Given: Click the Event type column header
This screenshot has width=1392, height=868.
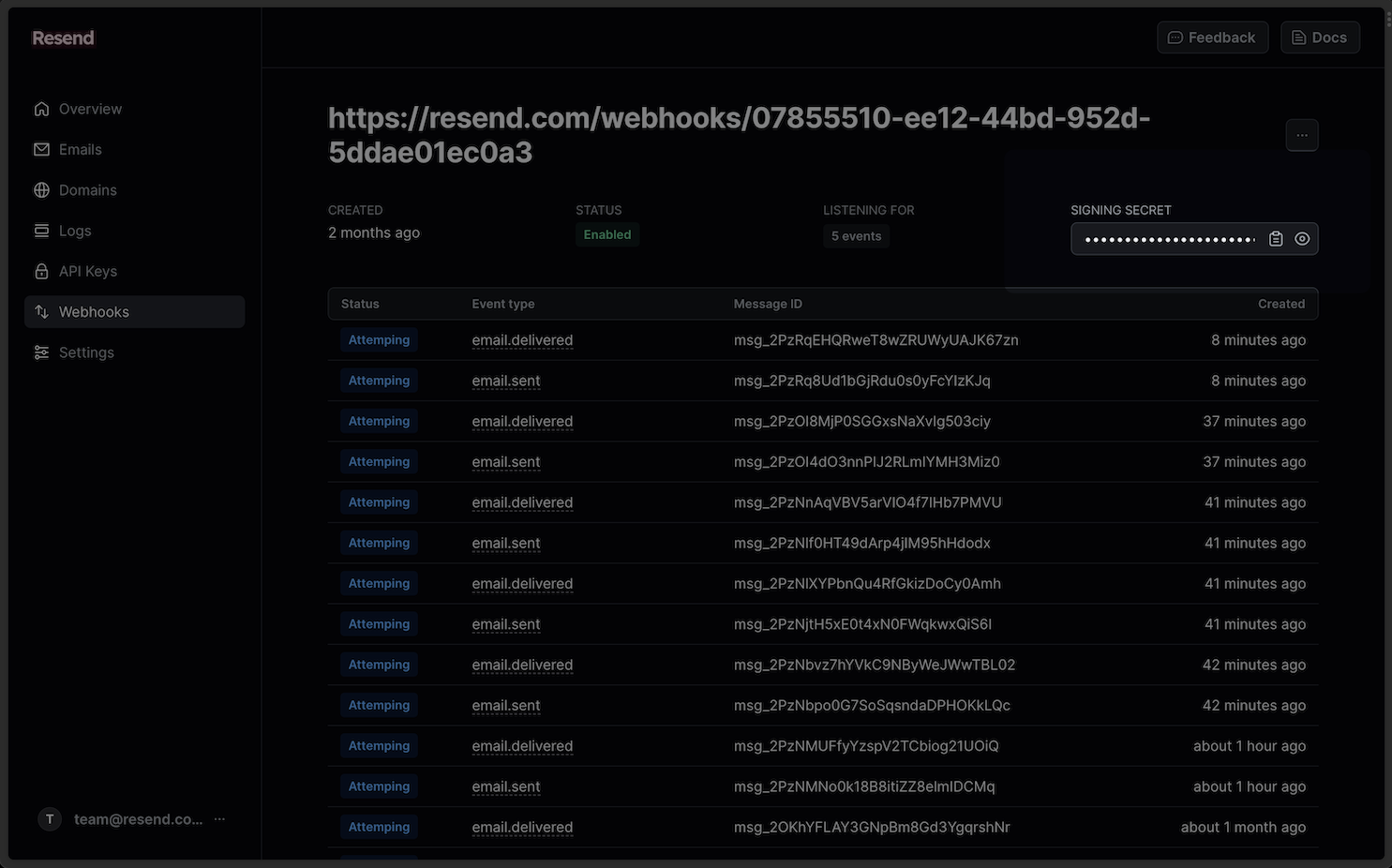Looking at the screenshot, I should (503, 304).
